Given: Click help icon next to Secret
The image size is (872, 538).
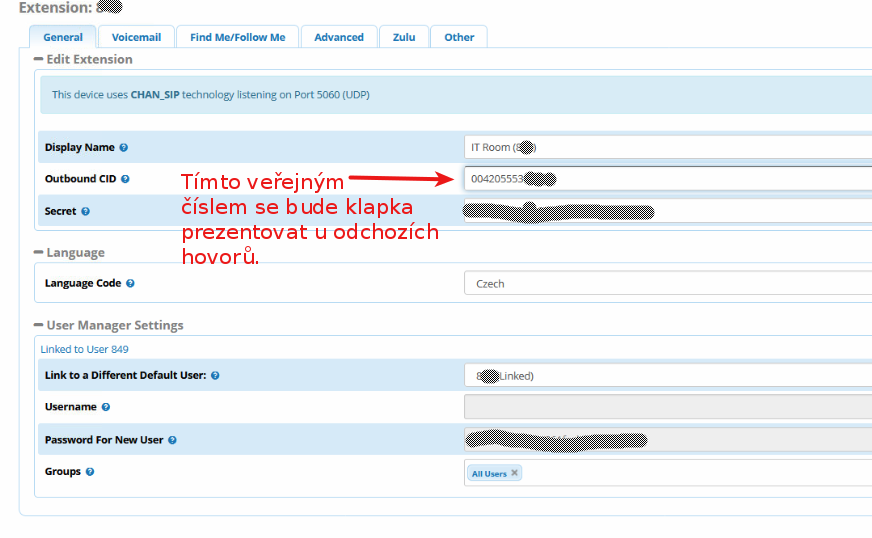Looking at the screenshot, I should coord(86,212).
